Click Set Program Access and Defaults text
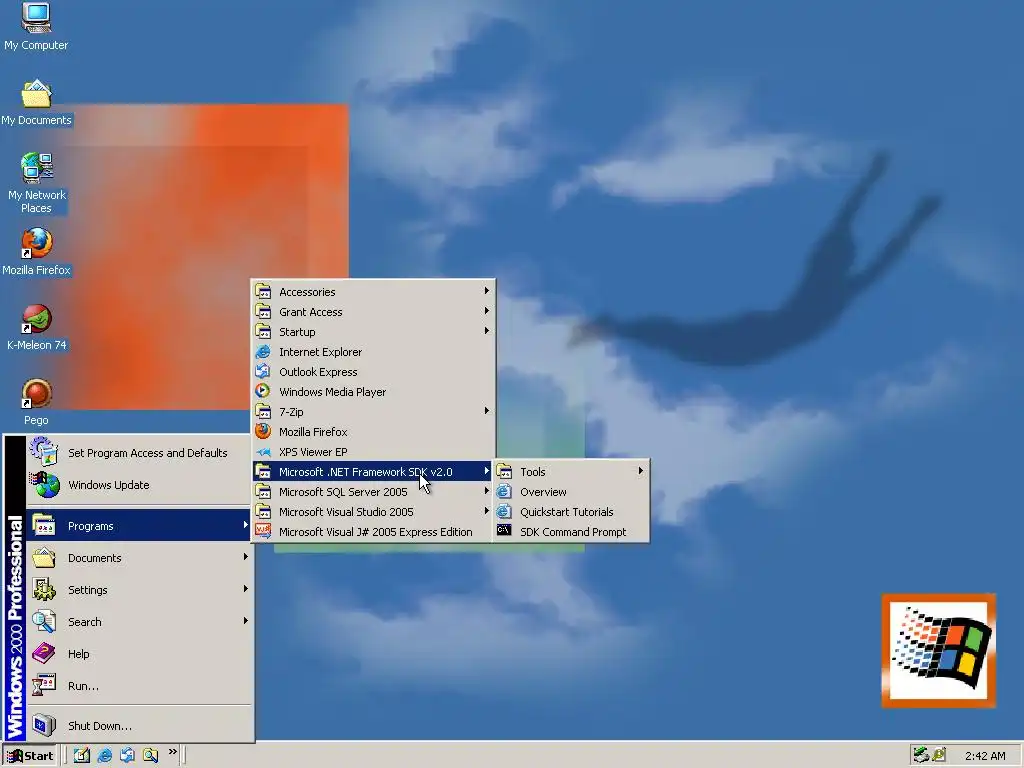Screen dimensions: 1024x768 [x=148, y=453]
